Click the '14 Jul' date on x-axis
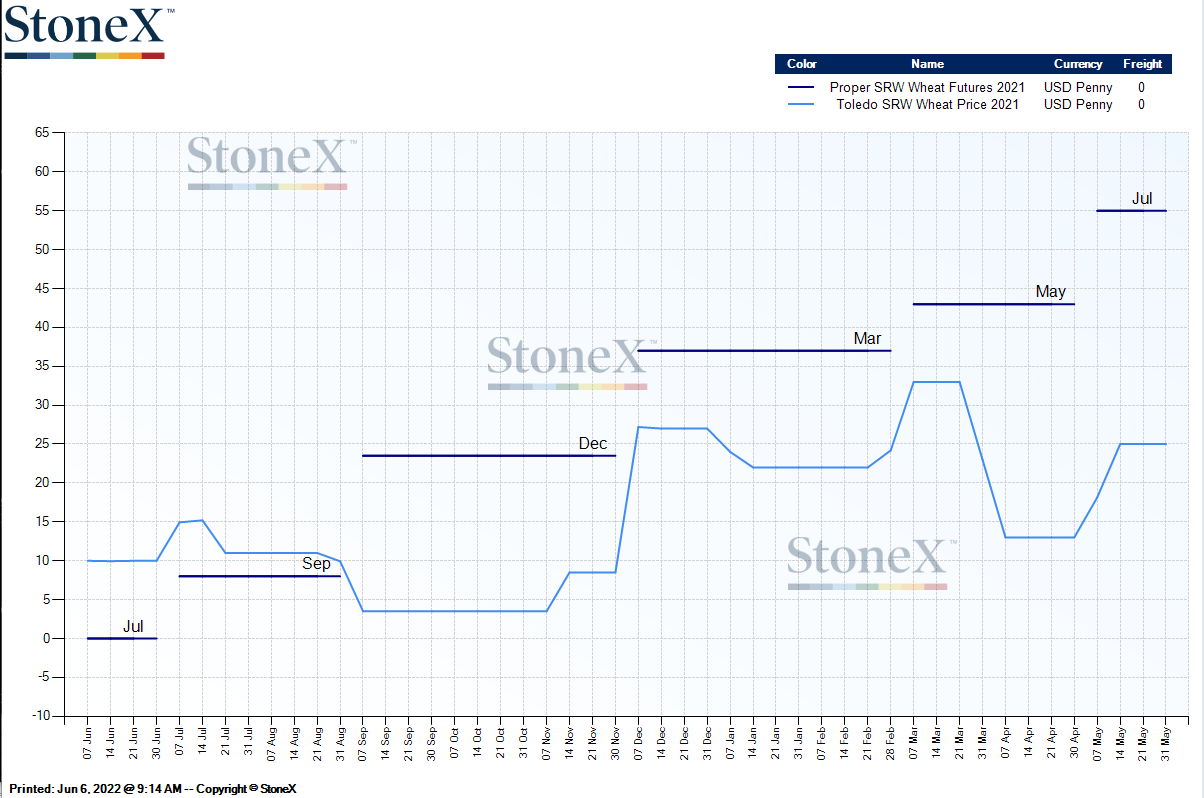The height and width of the screenshot is (798, 1204). click(202, 743)
